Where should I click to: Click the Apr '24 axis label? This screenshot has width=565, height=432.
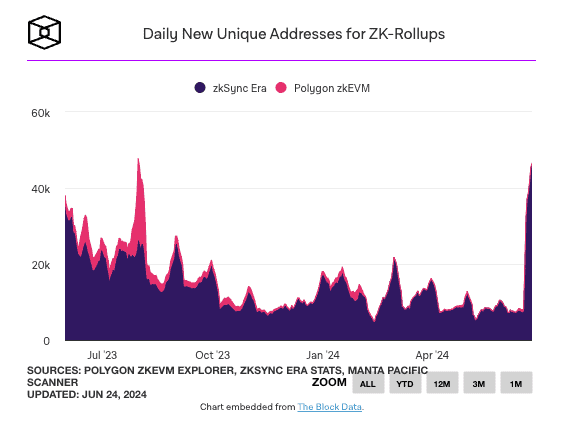[x=432, y=355]
